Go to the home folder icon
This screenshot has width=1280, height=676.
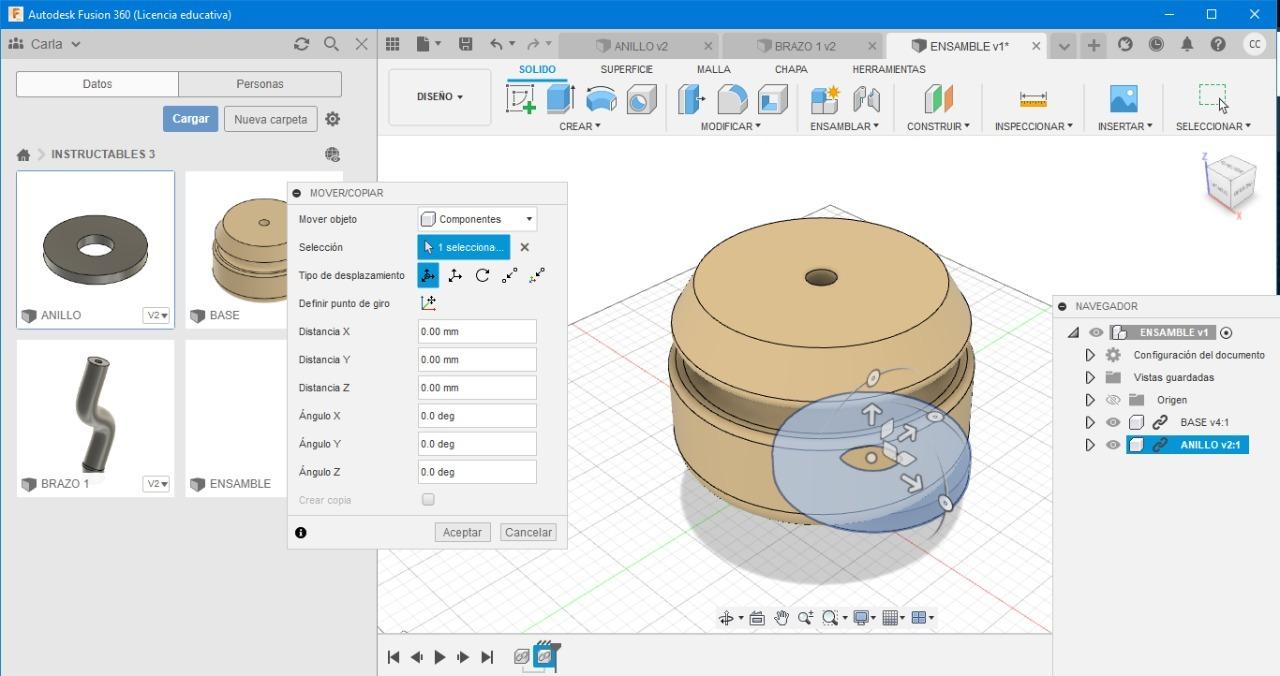coord(23,155)
